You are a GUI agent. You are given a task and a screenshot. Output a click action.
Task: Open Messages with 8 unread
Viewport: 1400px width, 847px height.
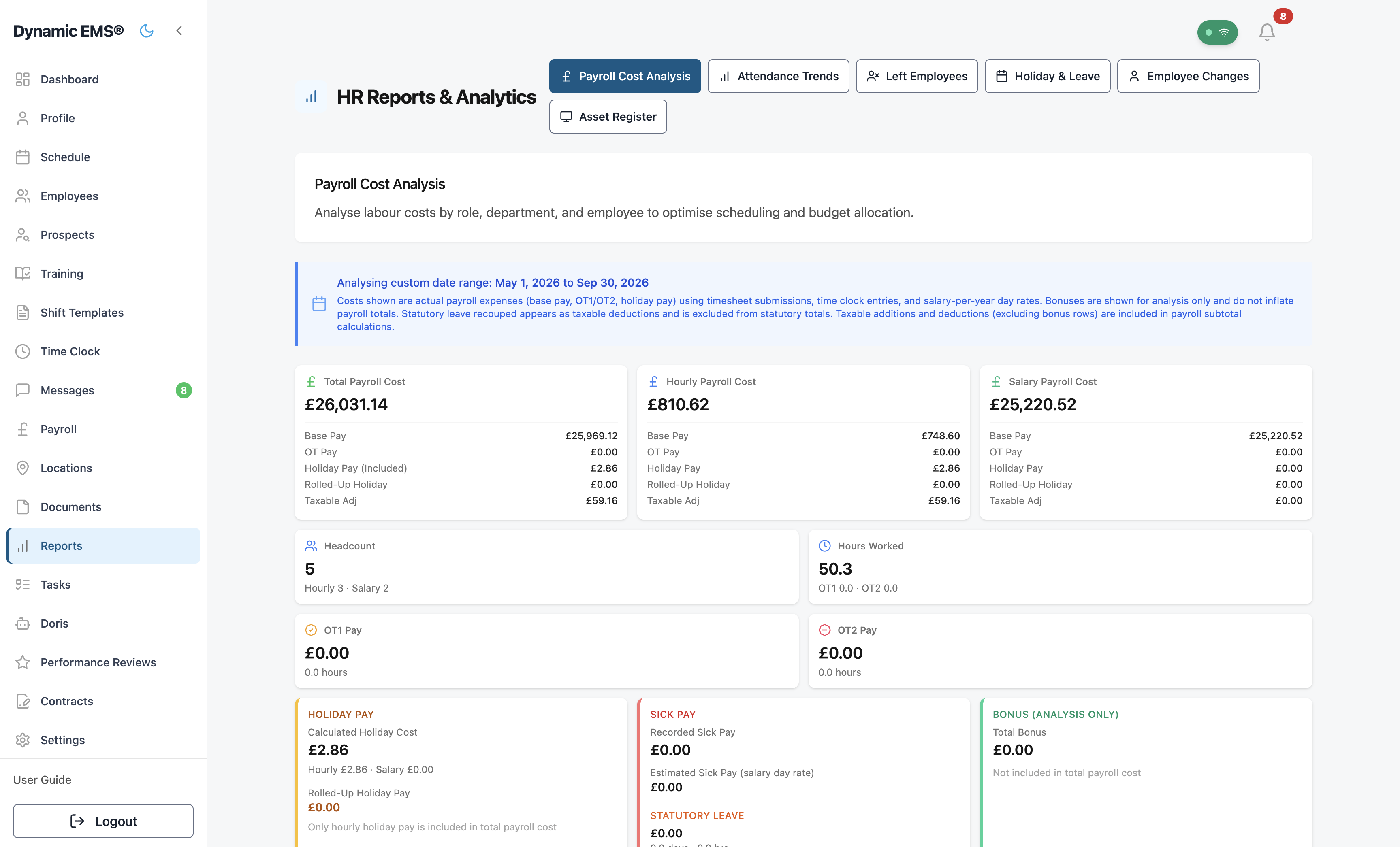pos(103,391)
